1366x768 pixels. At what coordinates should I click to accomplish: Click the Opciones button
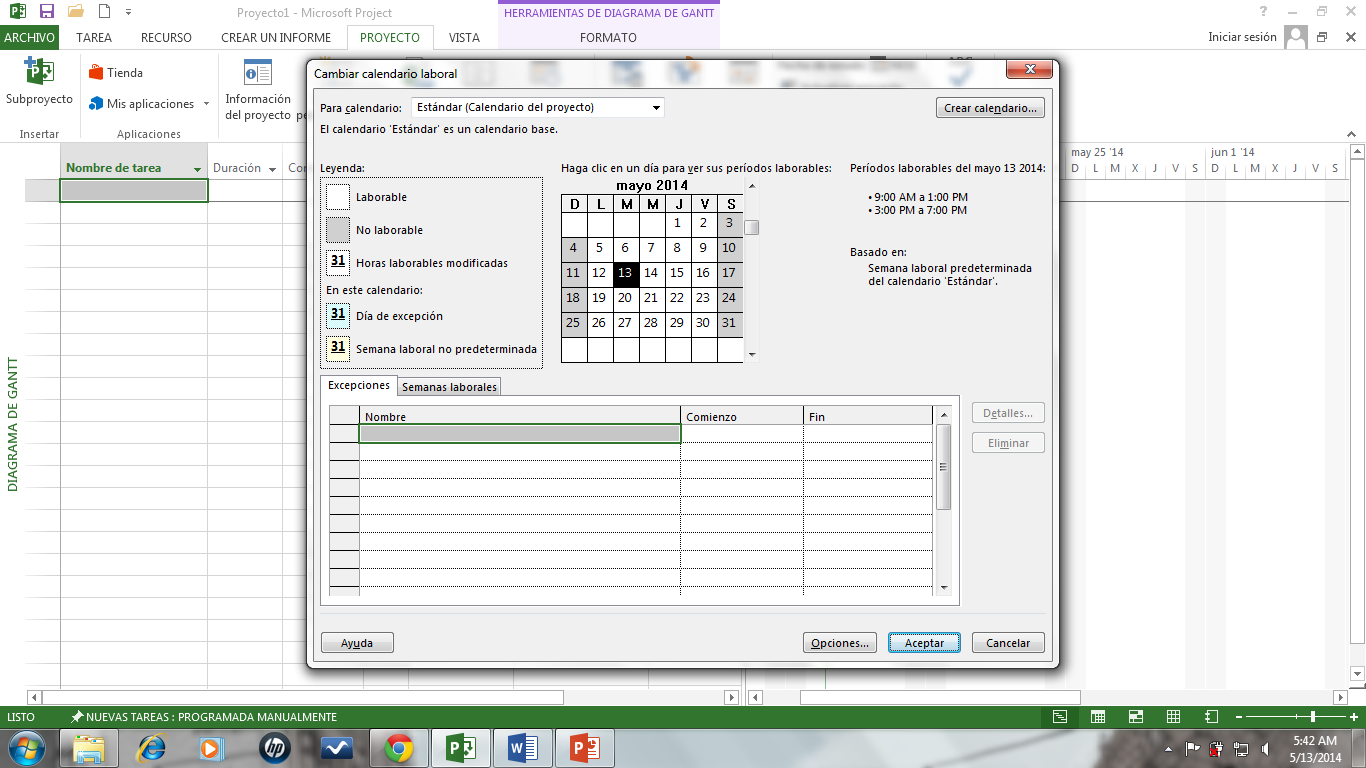point(839,643)
